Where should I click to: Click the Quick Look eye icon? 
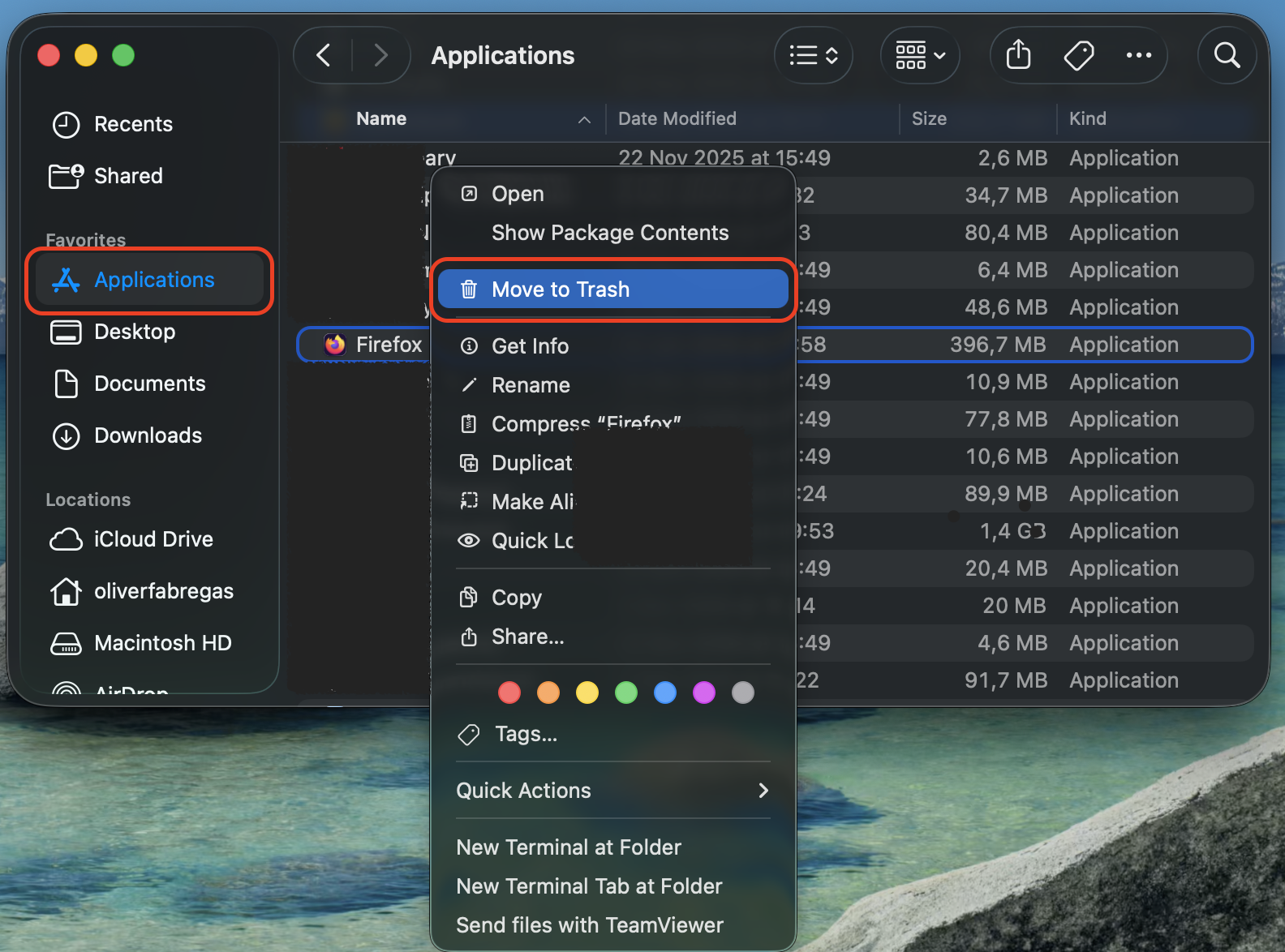point(469,541)
